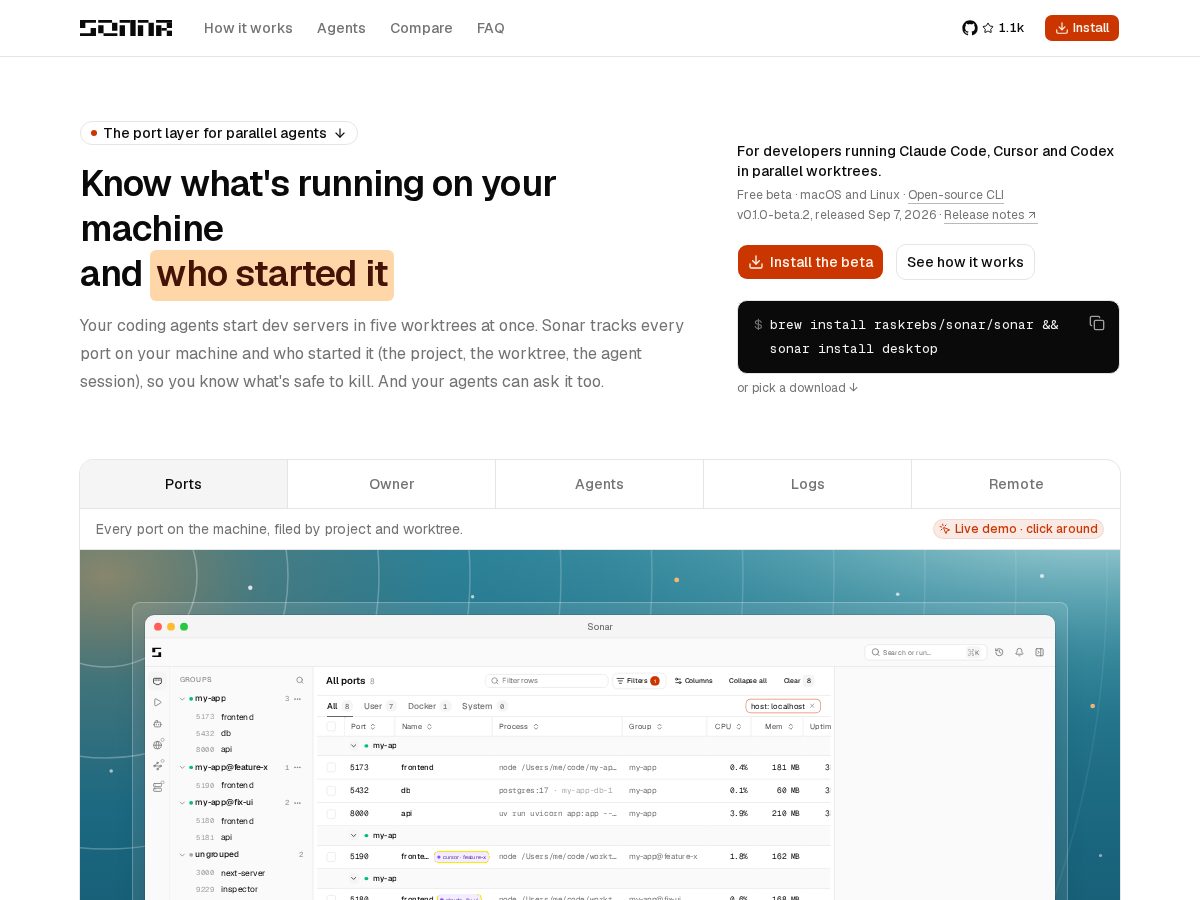1200x900 pixels.
Task: Follow the 'or pick a download' link
Action: (x=798, y=387)
